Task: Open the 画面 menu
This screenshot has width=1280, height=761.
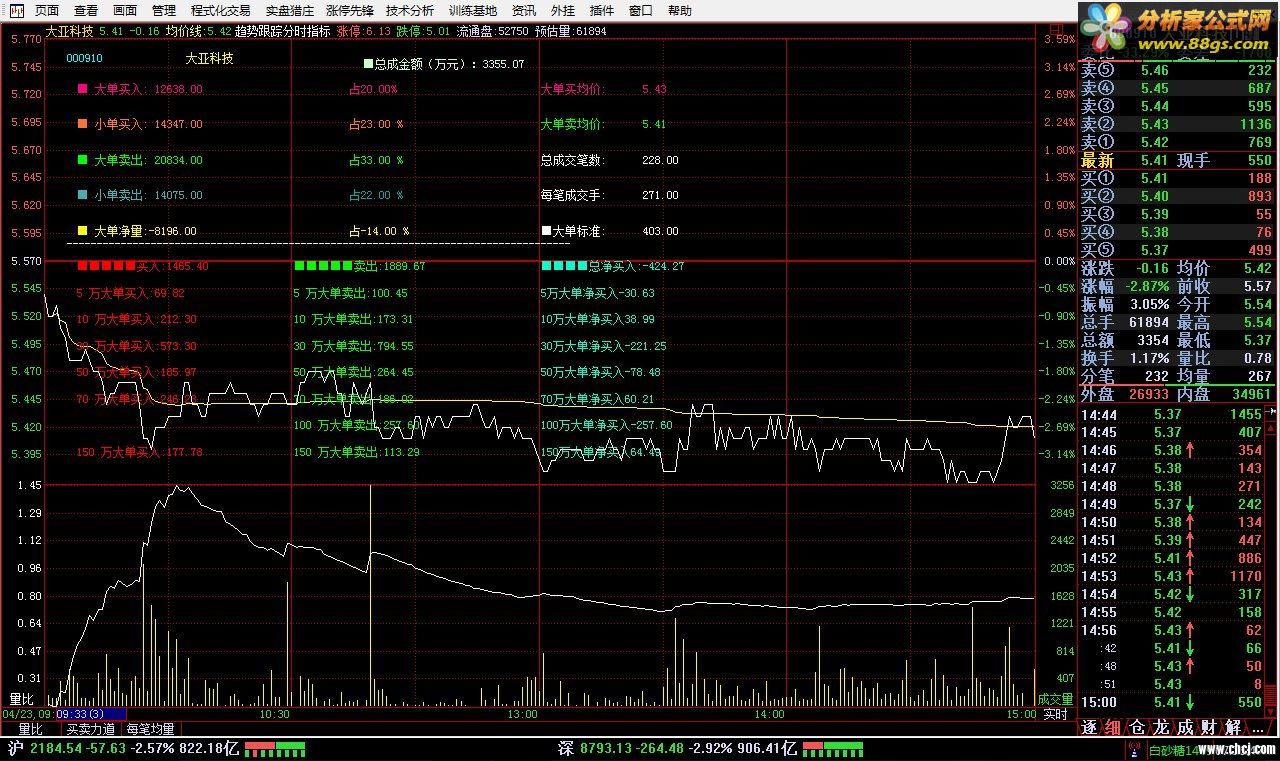Action: [125, 11]
